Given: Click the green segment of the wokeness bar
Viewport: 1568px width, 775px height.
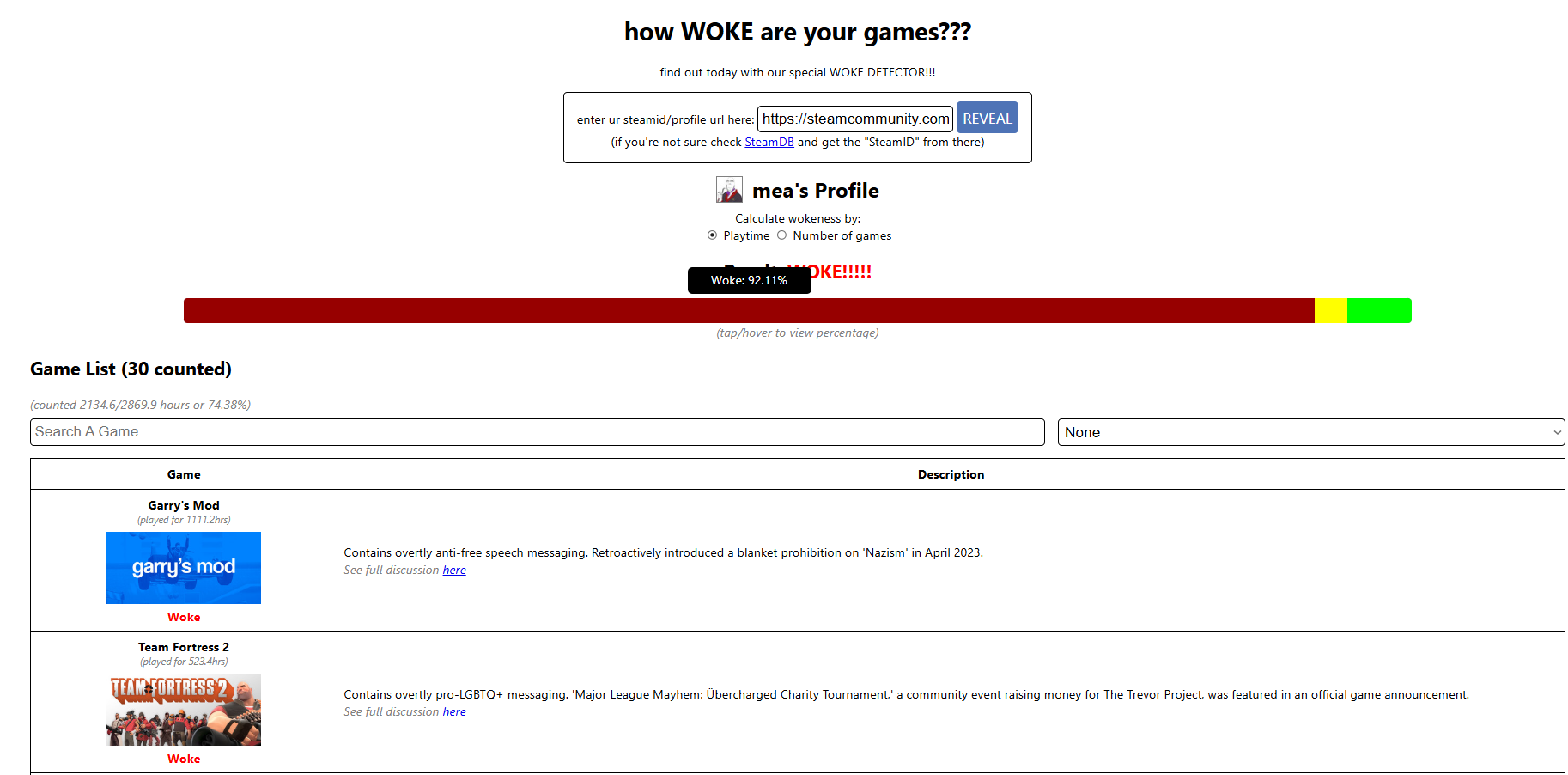Looking at the screenshot, I should [x=1379, y=310].
